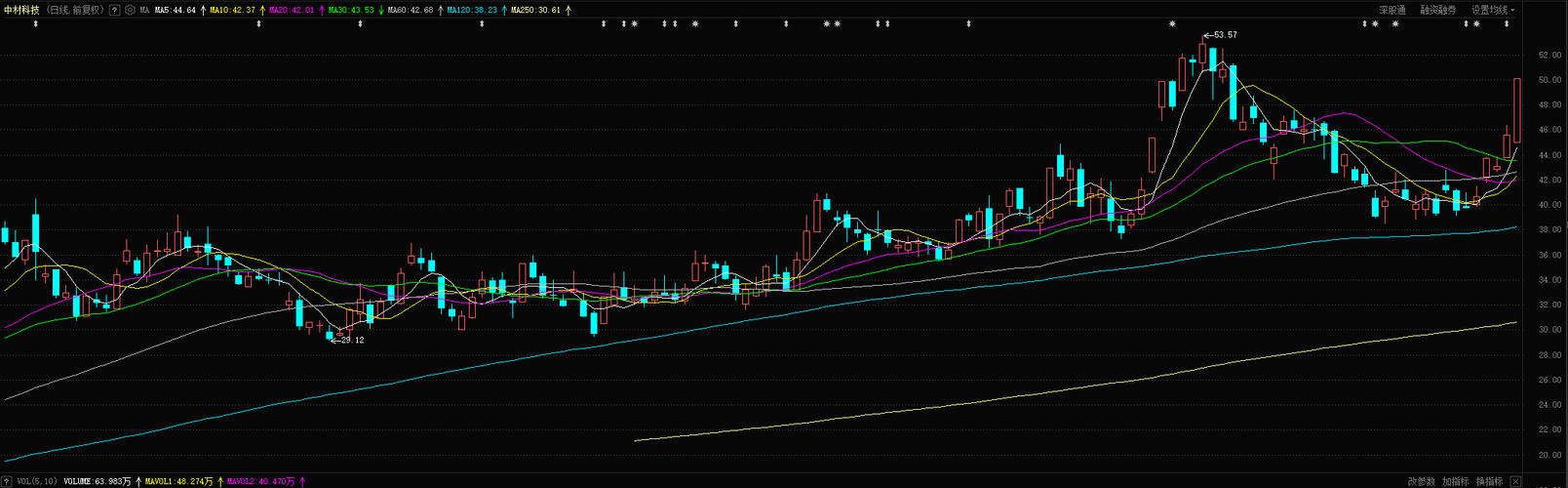This screenshot has width=1568, height=488.
Task: Click the 加指标 button
Action: [1455, 481]
